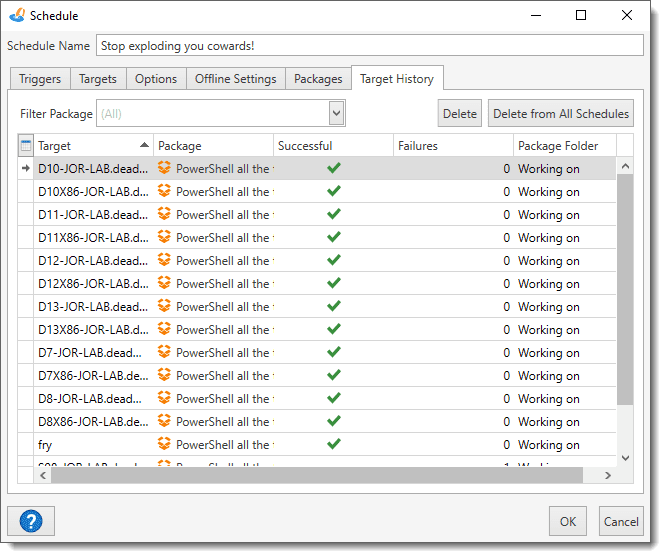The height and width of the screenshot is (558, 666).
Task: Click the package icon in D10X86-JOR-LAB row
Action: (x=164, y=191)
